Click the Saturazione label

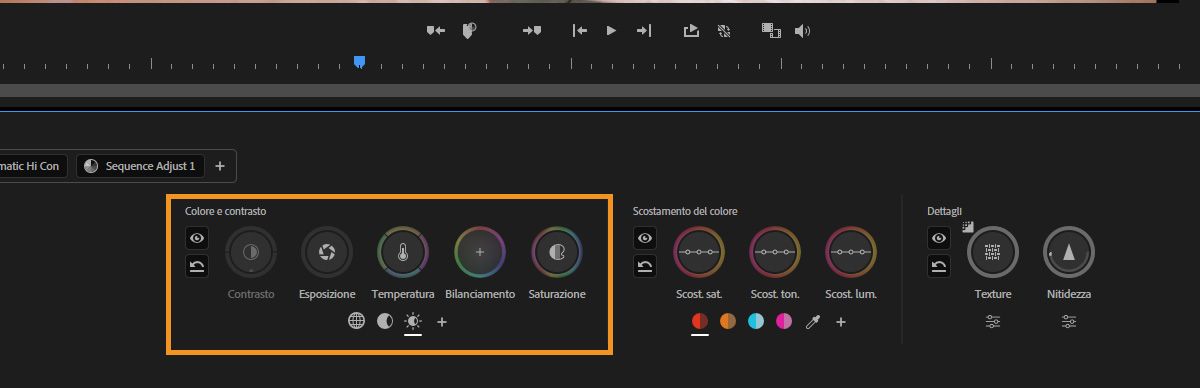coord(557,294)
